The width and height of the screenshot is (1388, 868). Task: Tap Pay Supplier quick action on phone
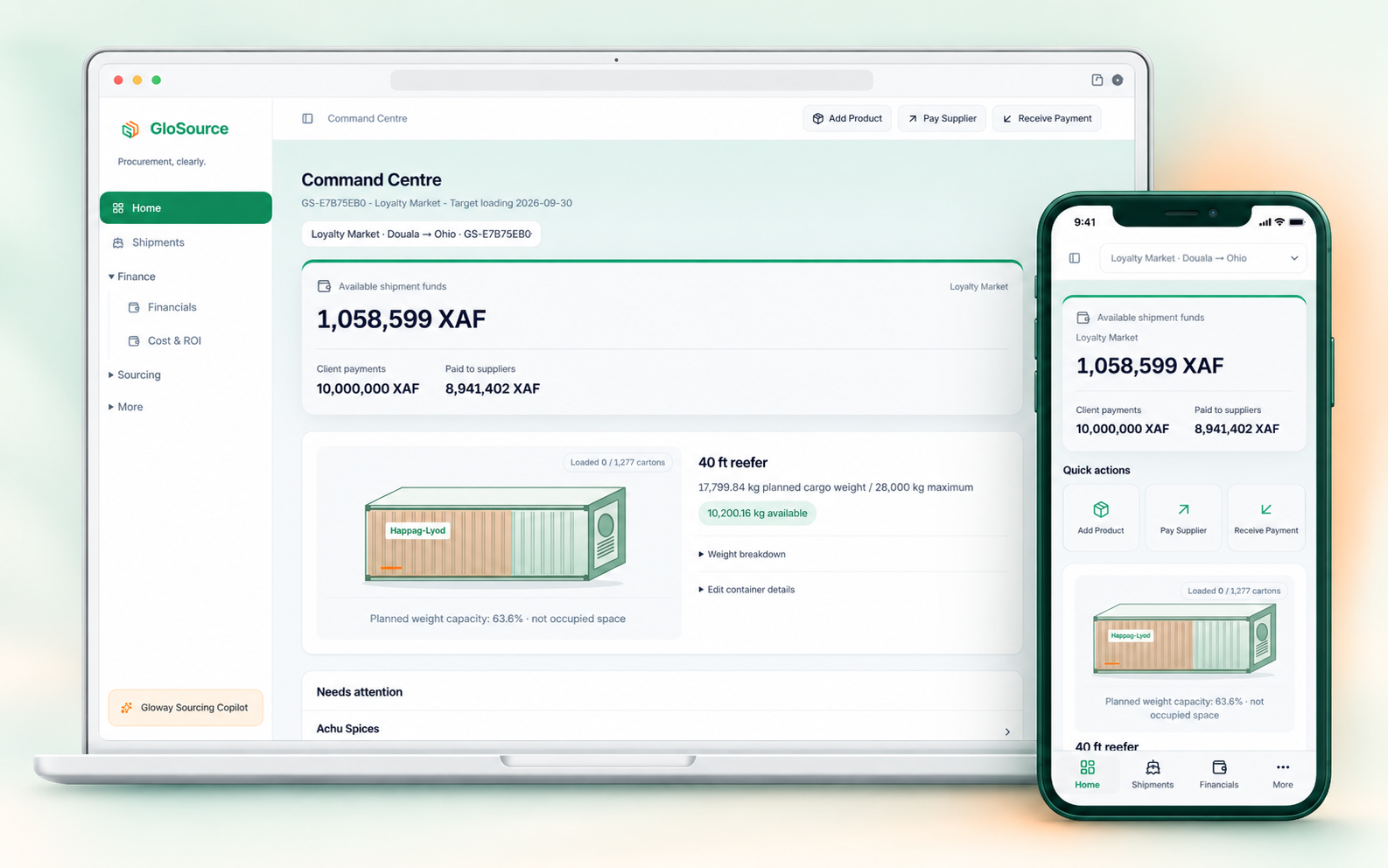click(1183, 518)
